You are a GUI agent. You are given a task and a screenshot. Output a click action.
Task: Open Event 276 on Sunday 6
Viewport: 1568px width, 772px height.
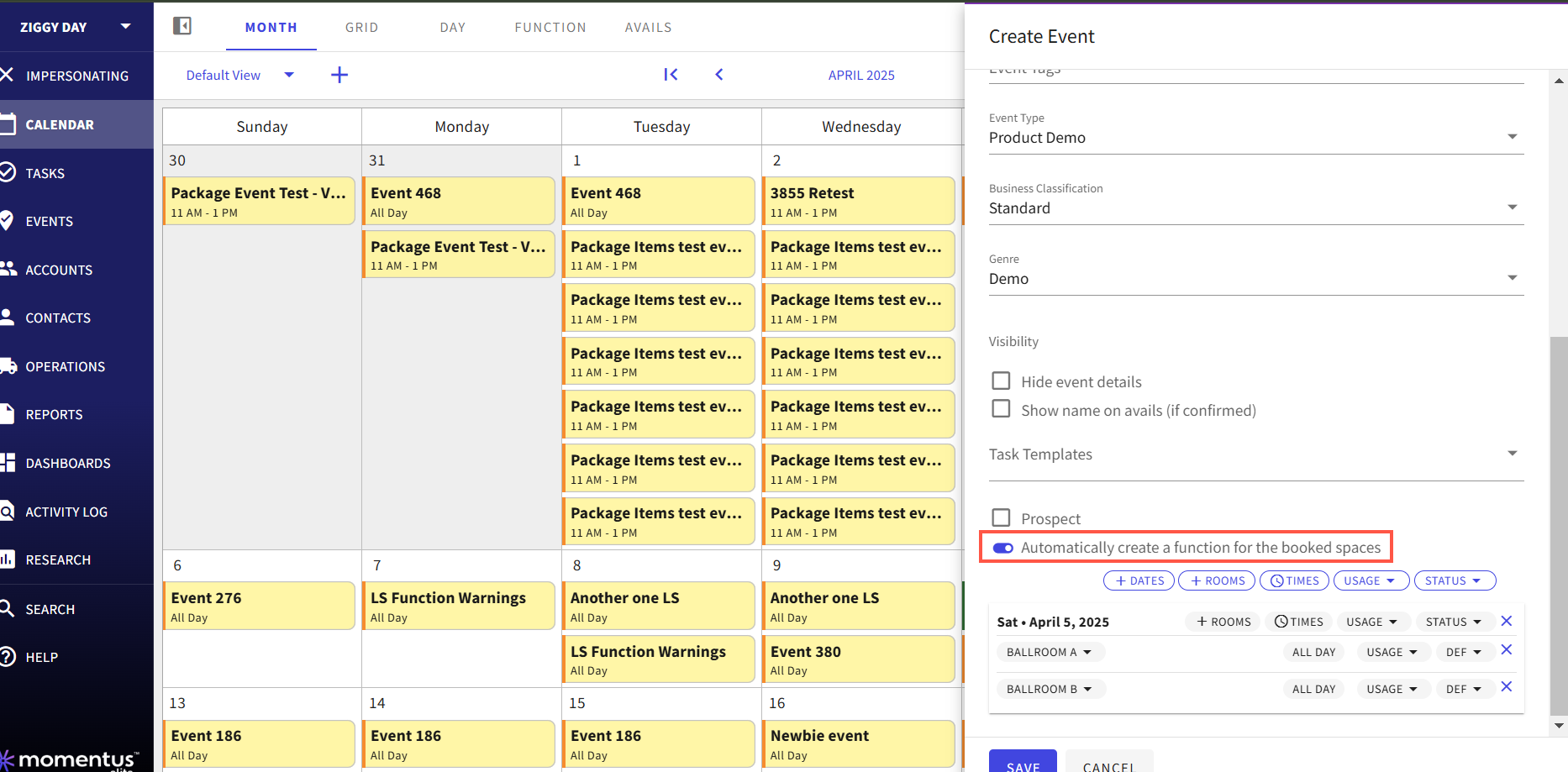pyautogui.click(x=259, y=606)
